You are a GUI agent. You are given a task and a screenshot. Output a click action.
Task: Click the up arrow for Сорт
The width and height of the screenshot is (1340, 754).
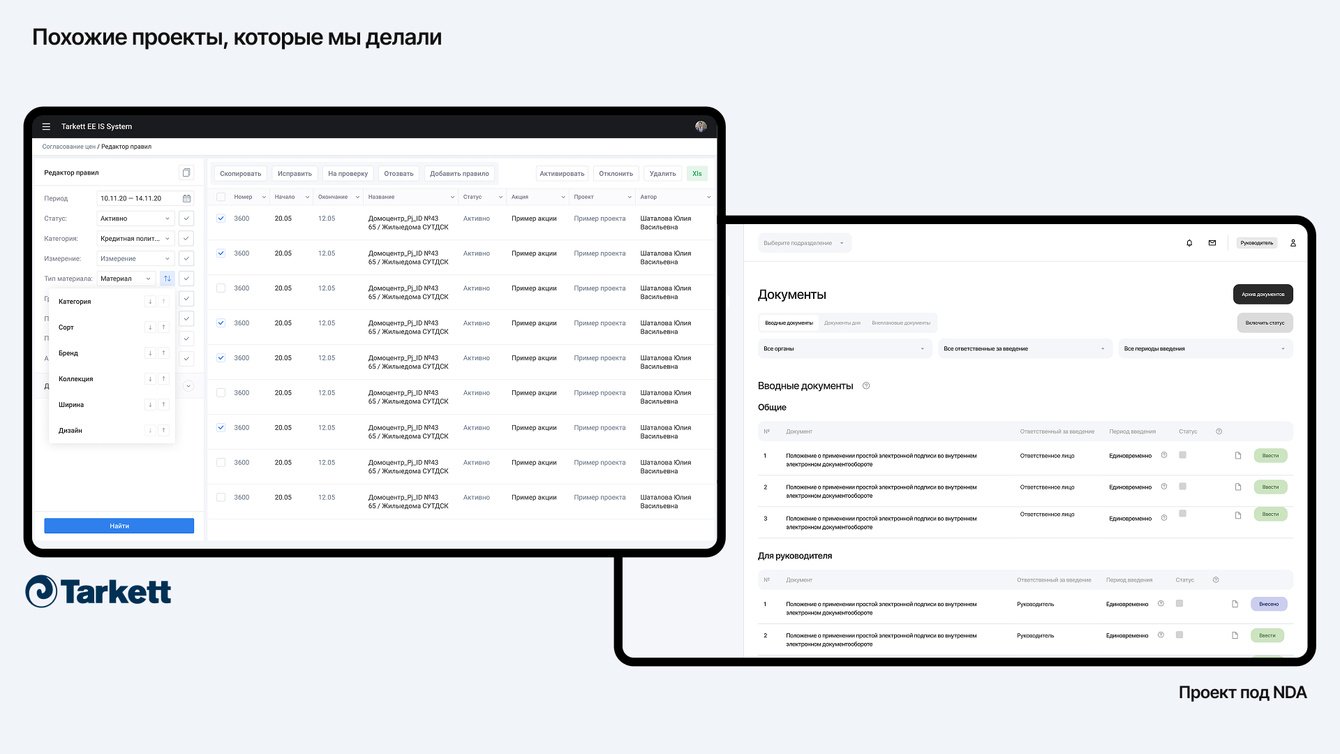pyautogui.click(x=163, y=327)
